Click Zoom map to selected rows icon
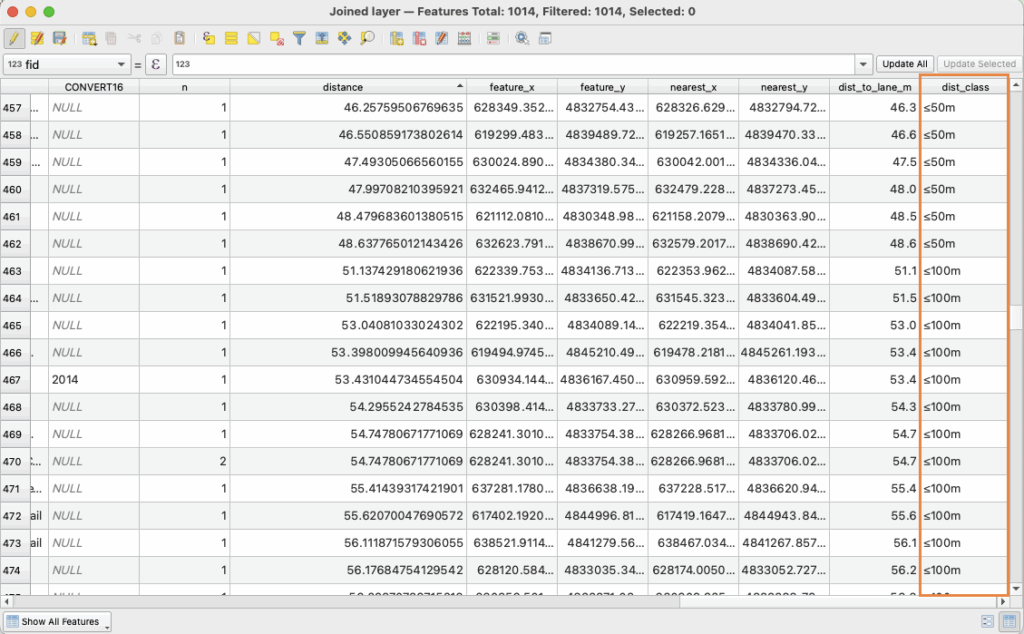Screen dimensions: 1024x634 click(367, 39)
